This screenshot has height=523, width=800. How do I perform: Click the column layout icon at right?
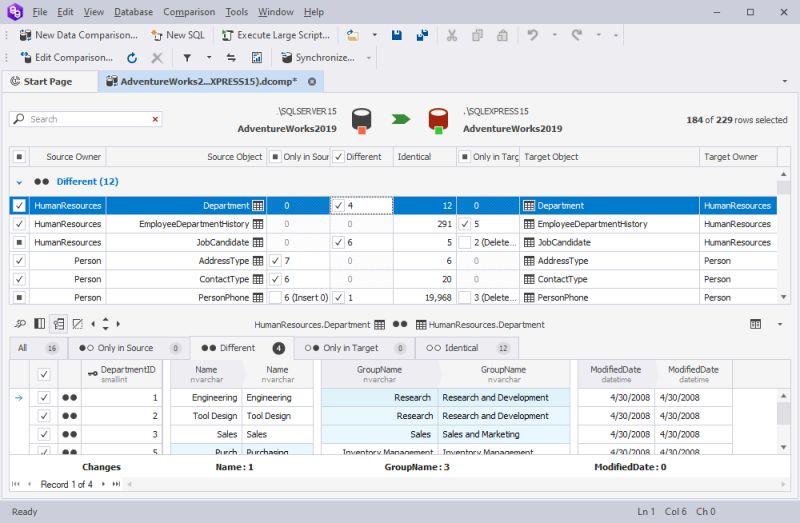pos(756,325)
